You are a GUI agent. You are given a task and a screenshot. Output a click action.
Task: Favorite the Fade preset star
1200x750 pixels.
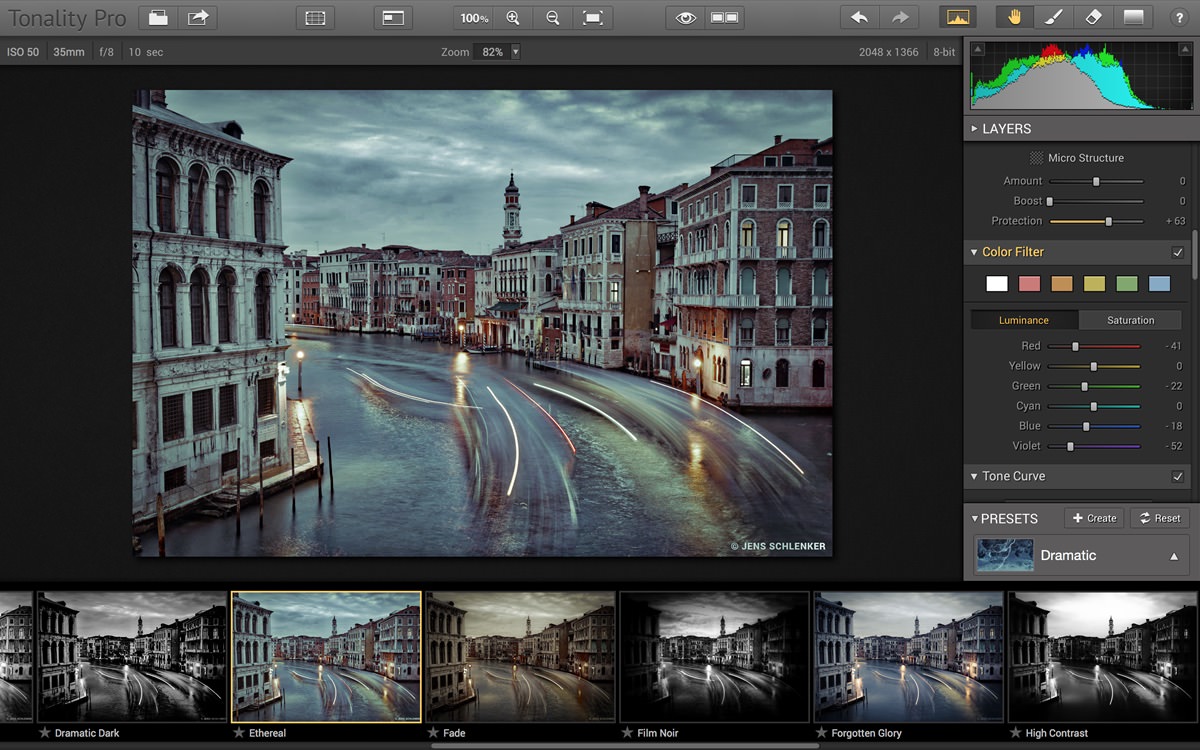tap(433, 733)
